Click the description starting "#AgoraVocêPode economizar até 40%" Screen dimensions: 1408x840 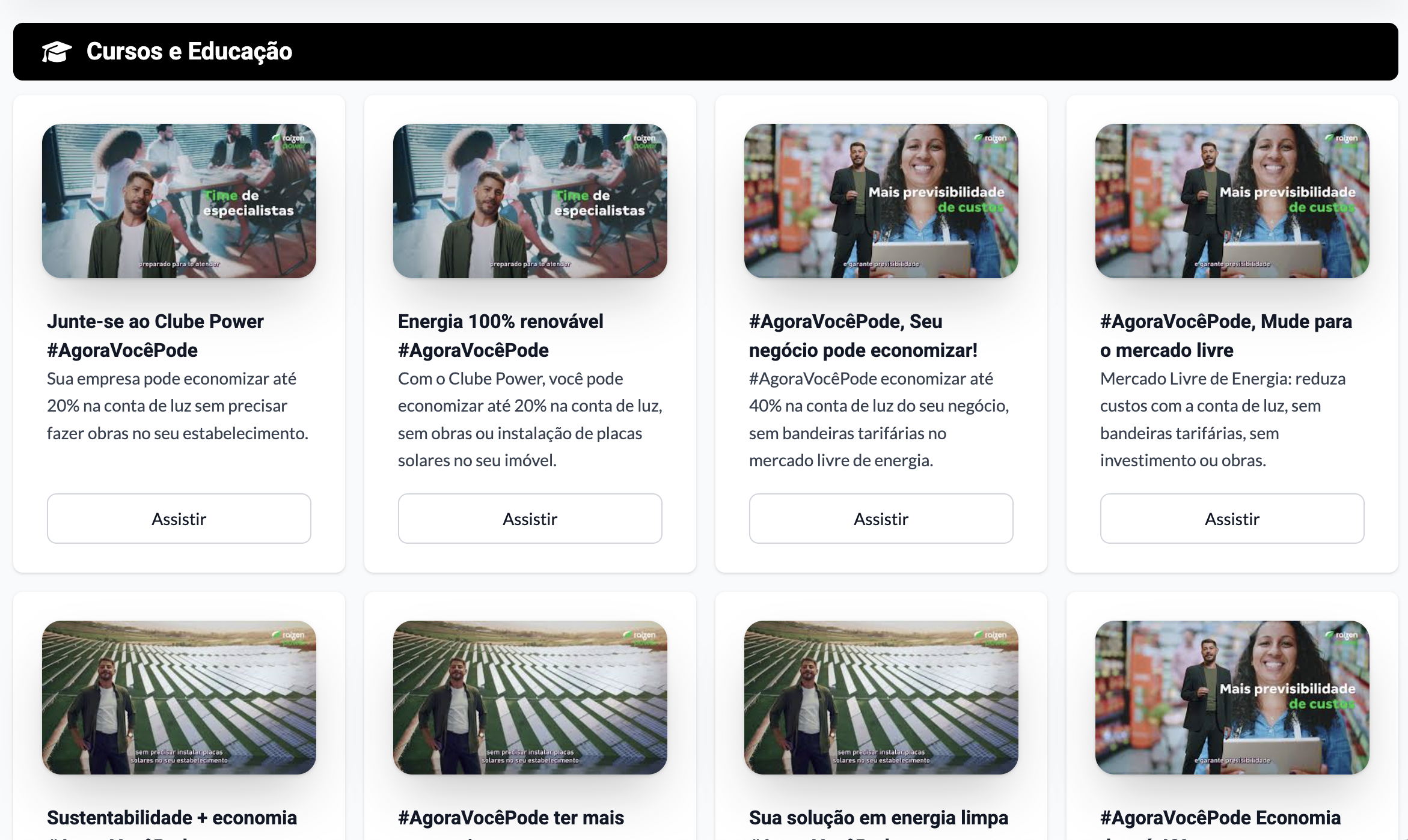click(x=879, y=419)
